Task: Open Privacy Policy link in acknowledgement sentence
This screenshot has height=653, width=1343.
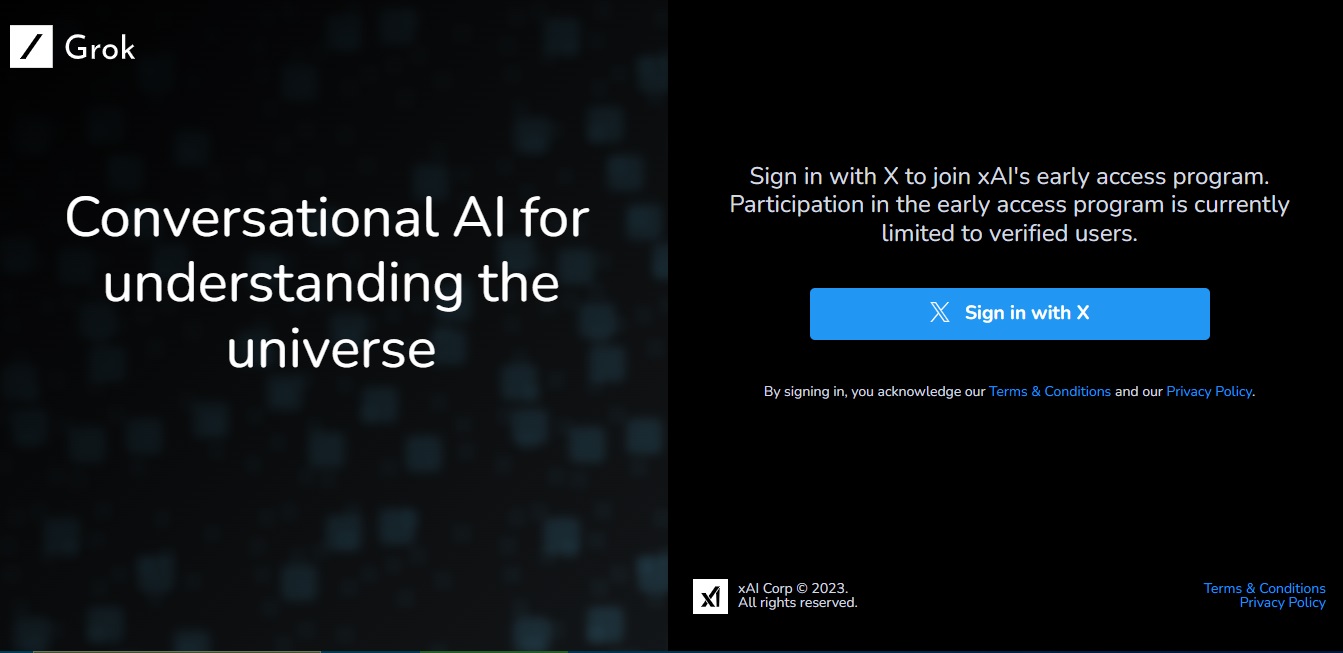Action: 1208,392
